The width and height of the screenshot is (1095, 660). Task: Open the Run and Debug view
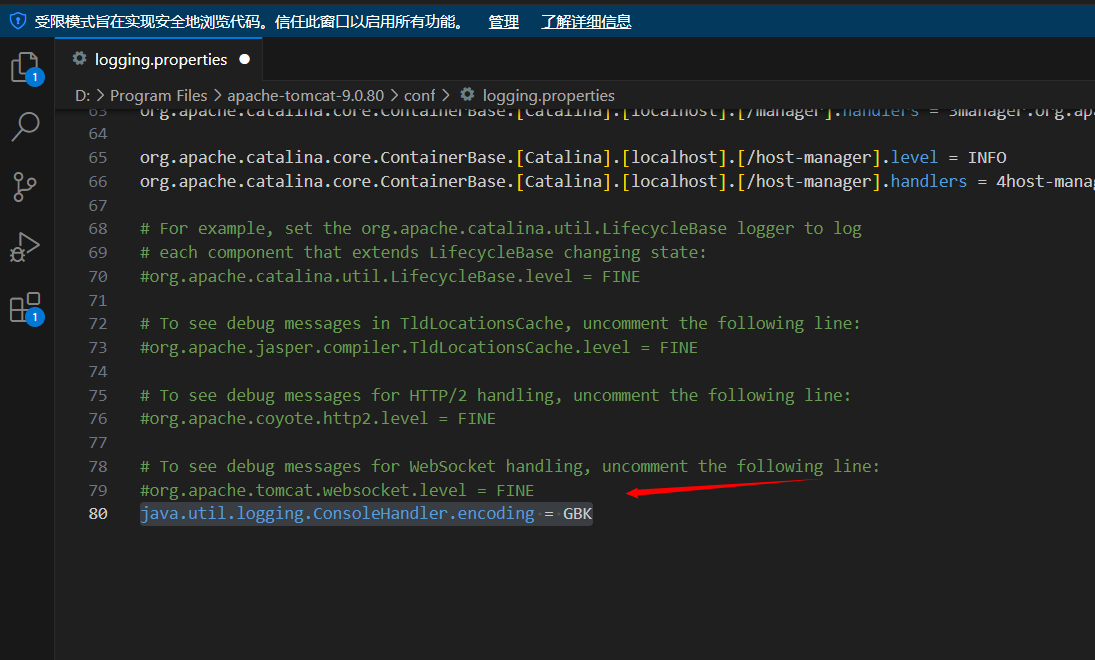click(26, 247)
